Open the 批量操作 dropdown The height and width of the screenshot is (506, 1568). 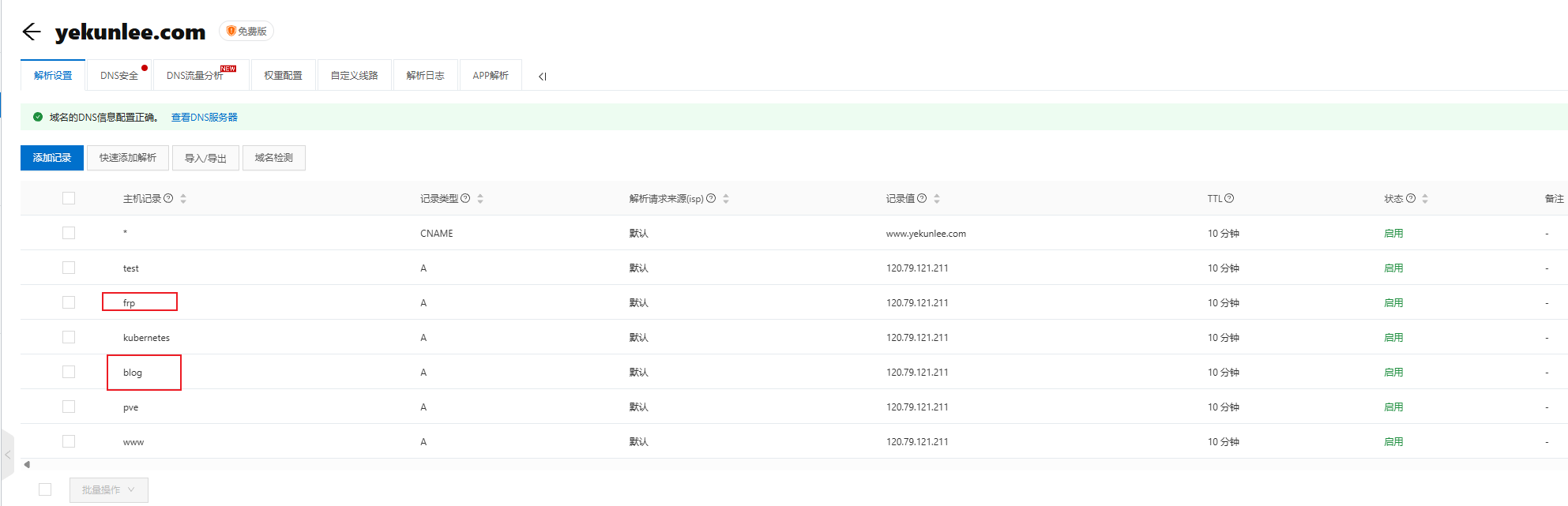pyautogui.click(x=108, y=489)
